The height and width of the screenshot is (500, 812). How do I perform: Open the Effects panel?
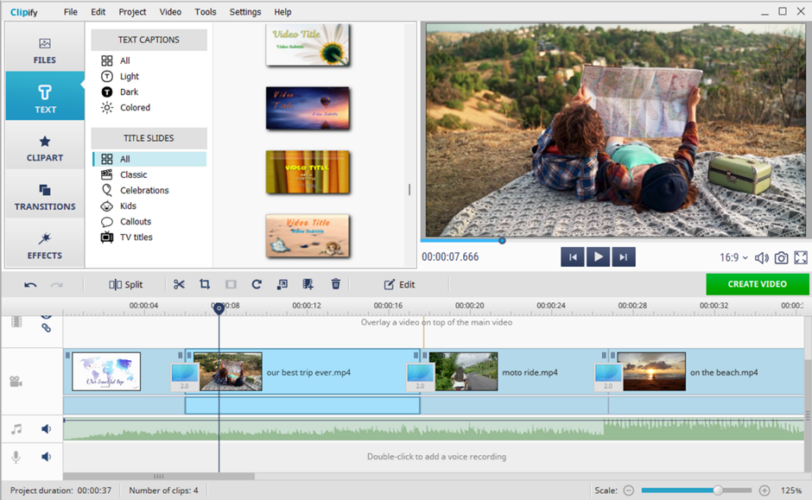45,246
